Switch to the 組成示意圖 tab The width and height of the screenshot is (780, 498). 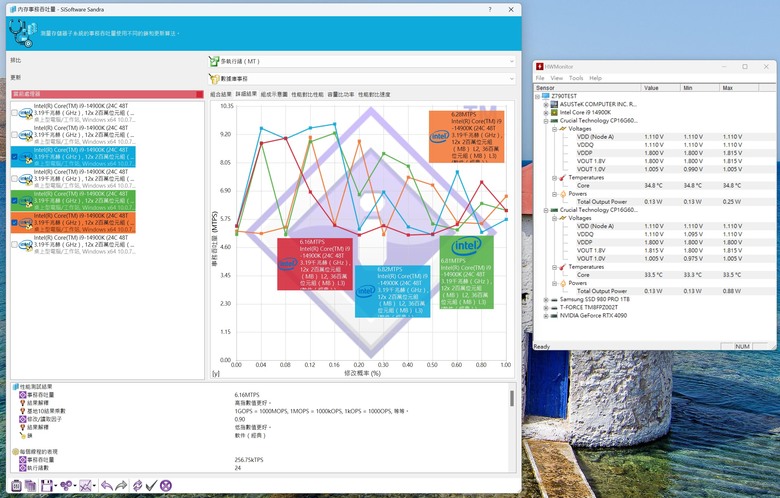point(274,94)
